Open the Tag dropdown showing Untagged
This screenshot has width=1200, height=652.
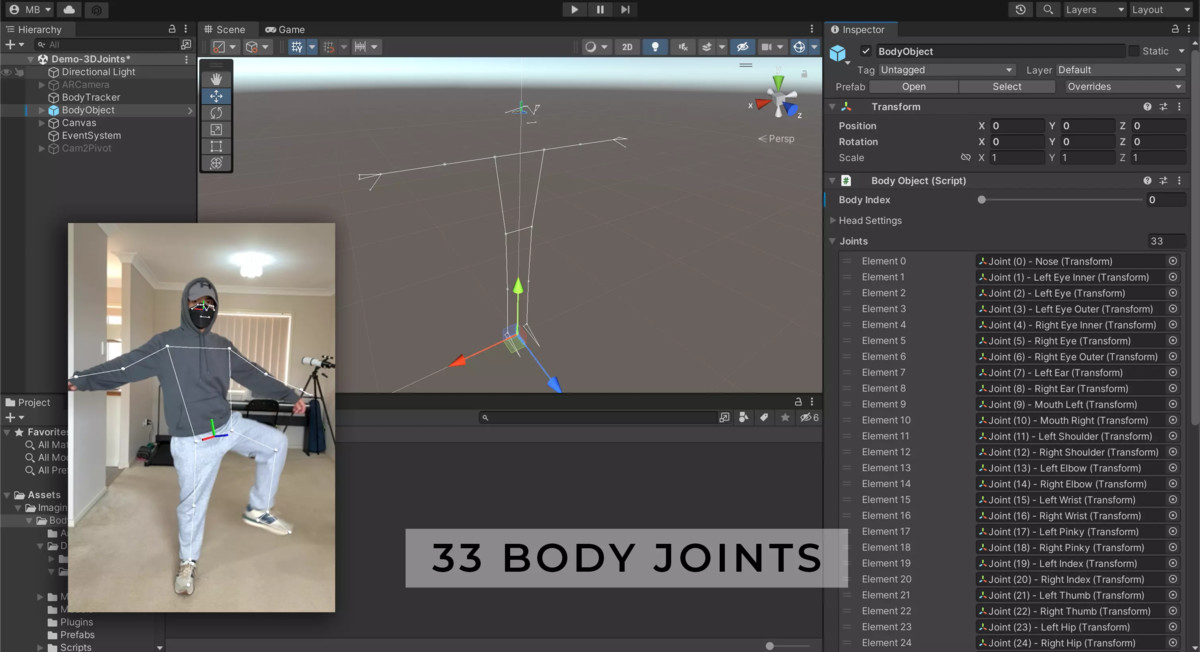[945, 70]
